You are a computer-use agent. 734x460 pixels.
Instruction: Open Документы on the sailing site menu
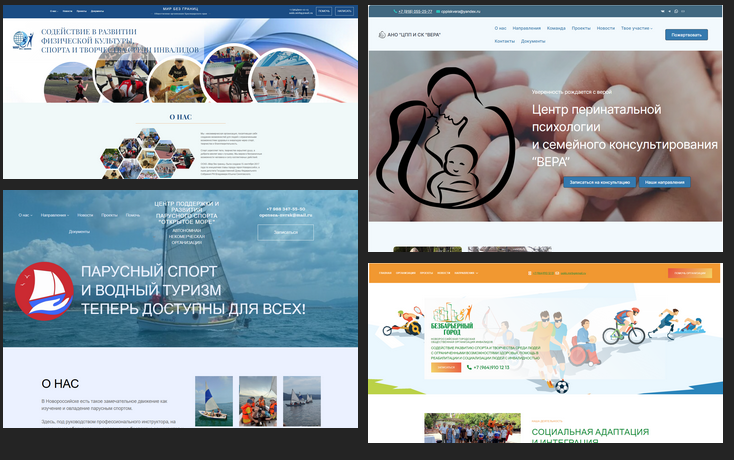point(79,232)
